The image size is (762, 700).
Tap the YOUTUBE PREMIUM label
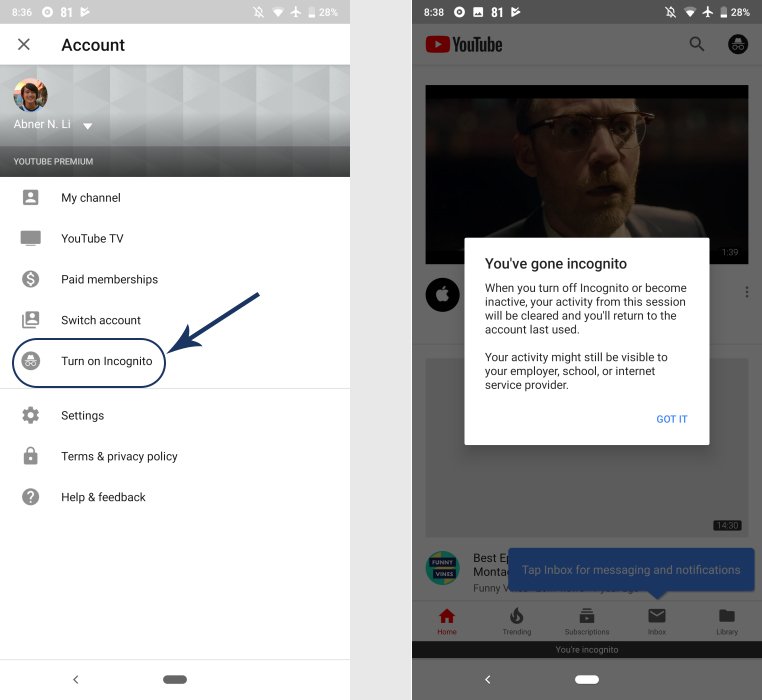pyautogui.click(x=53, y=161)
